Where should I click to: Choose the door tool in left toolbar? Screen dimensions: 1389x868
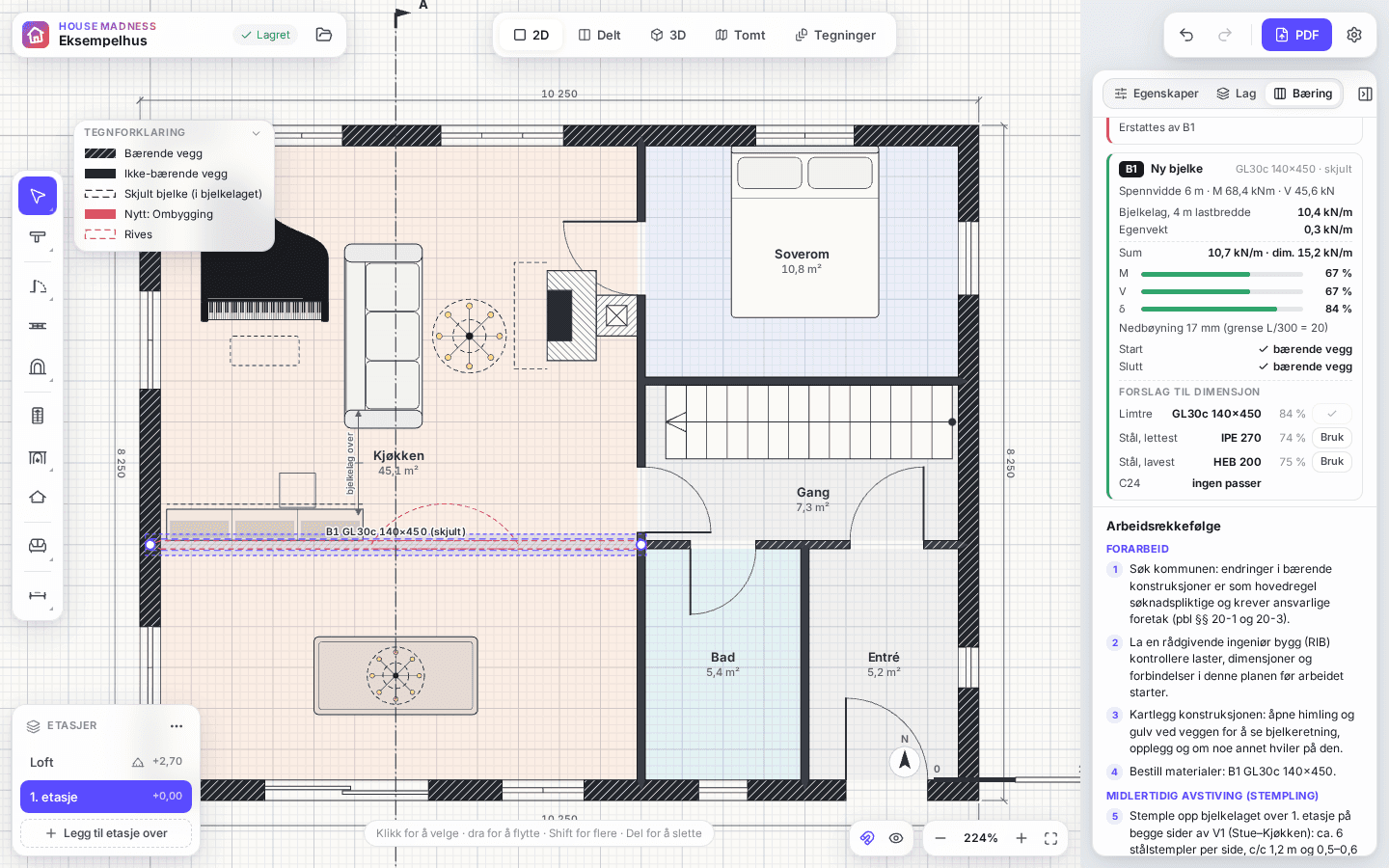tap(38, 286)
